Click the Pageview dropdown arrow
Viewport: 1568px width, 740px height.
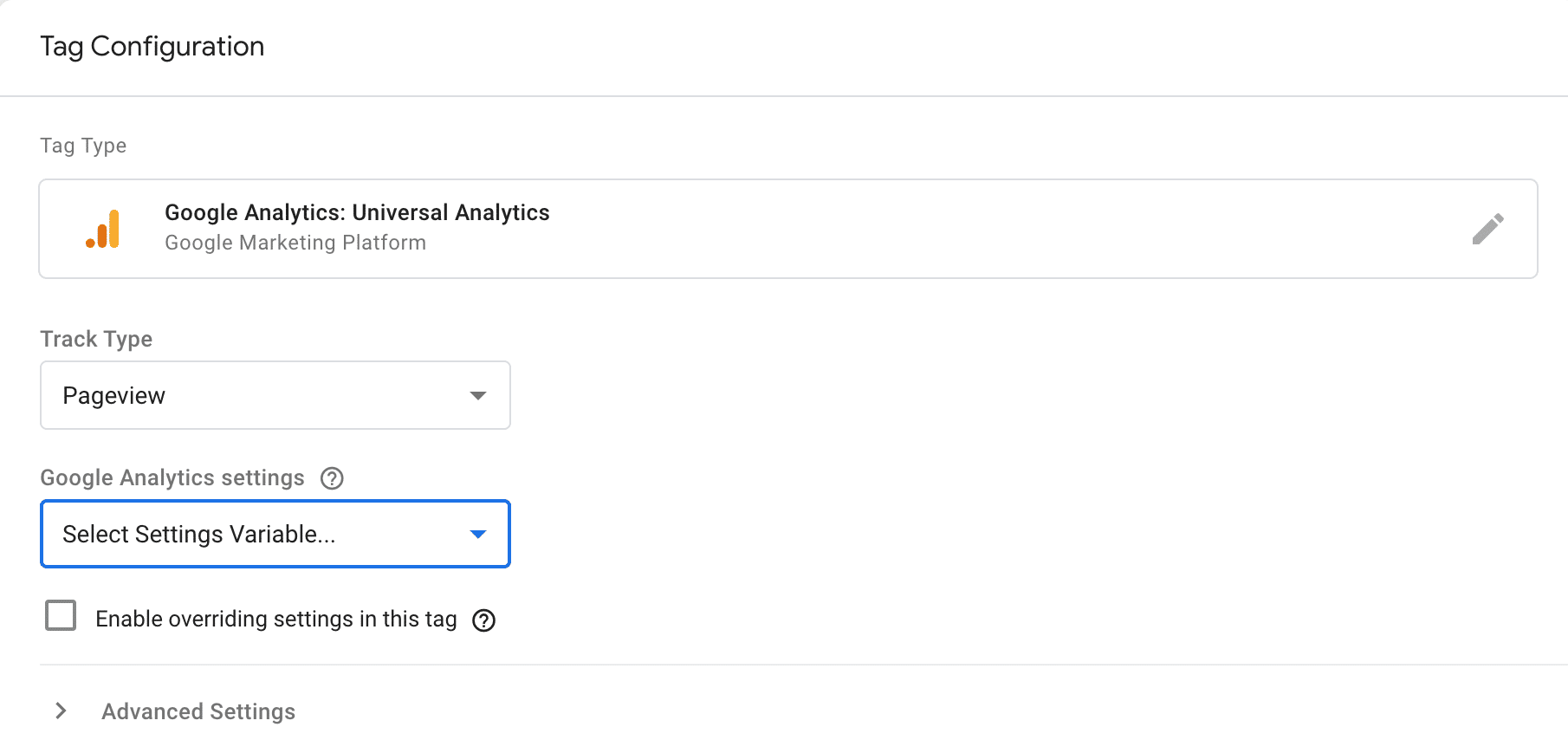pyautogui.click(x=477, y=396)
